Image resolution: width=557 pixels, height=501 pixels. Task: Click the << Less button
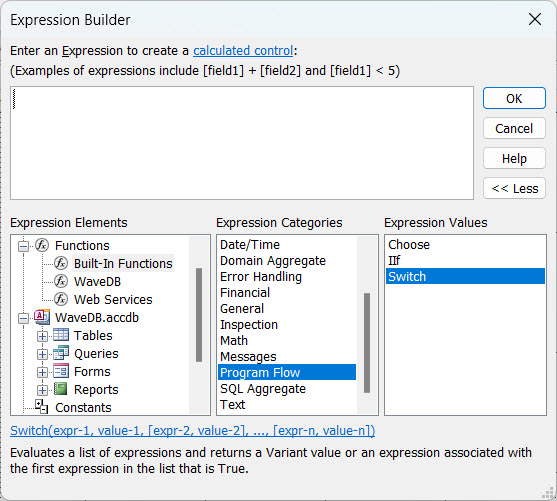[x=514, y=188]
